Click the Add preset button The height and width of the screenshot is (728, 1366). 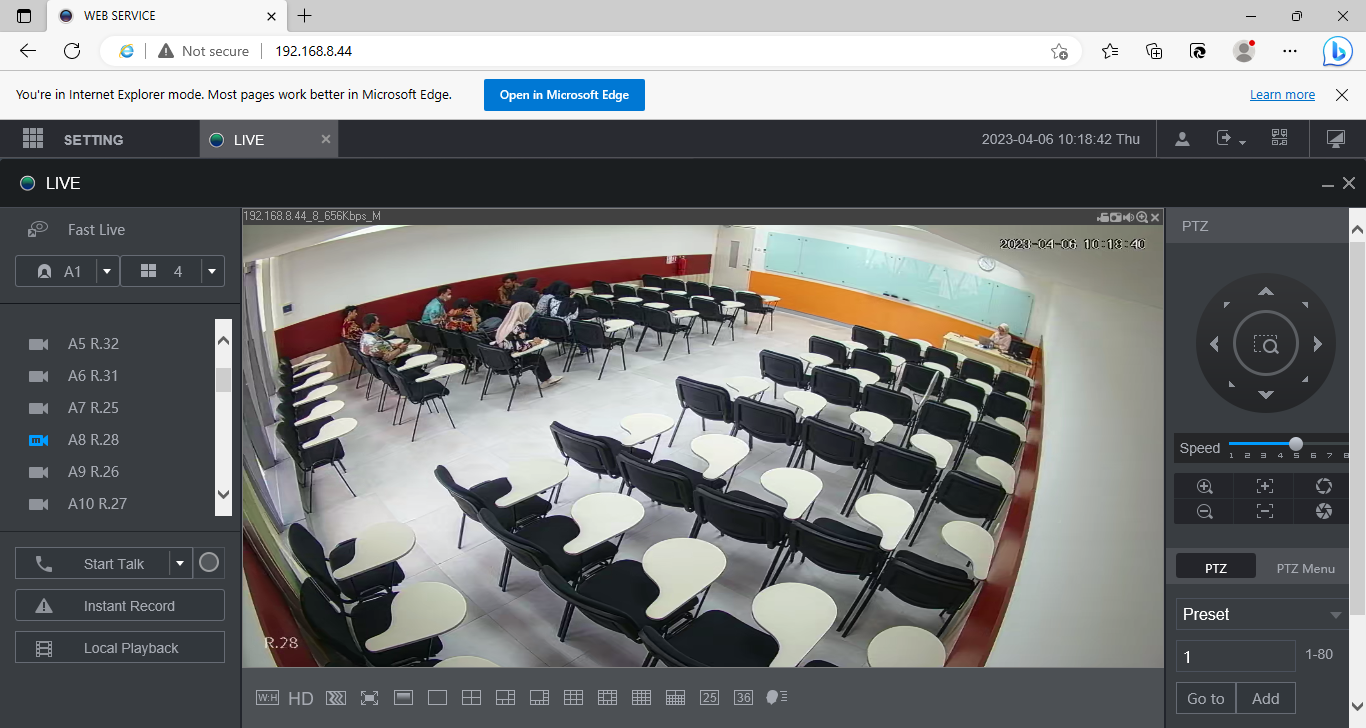point(1266,699)
